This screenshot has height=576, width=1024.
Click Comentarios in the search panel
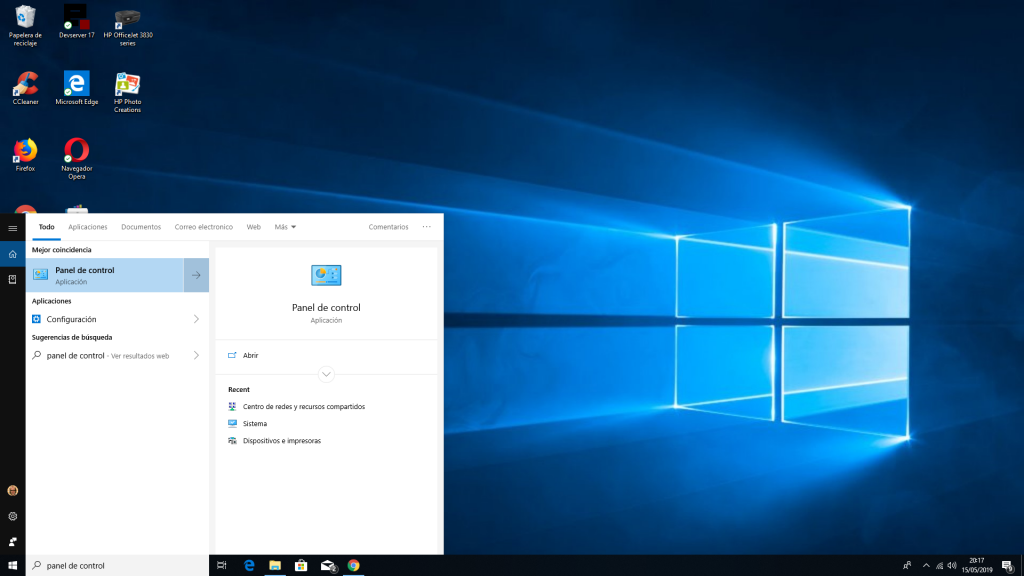(x=388, y=227)
